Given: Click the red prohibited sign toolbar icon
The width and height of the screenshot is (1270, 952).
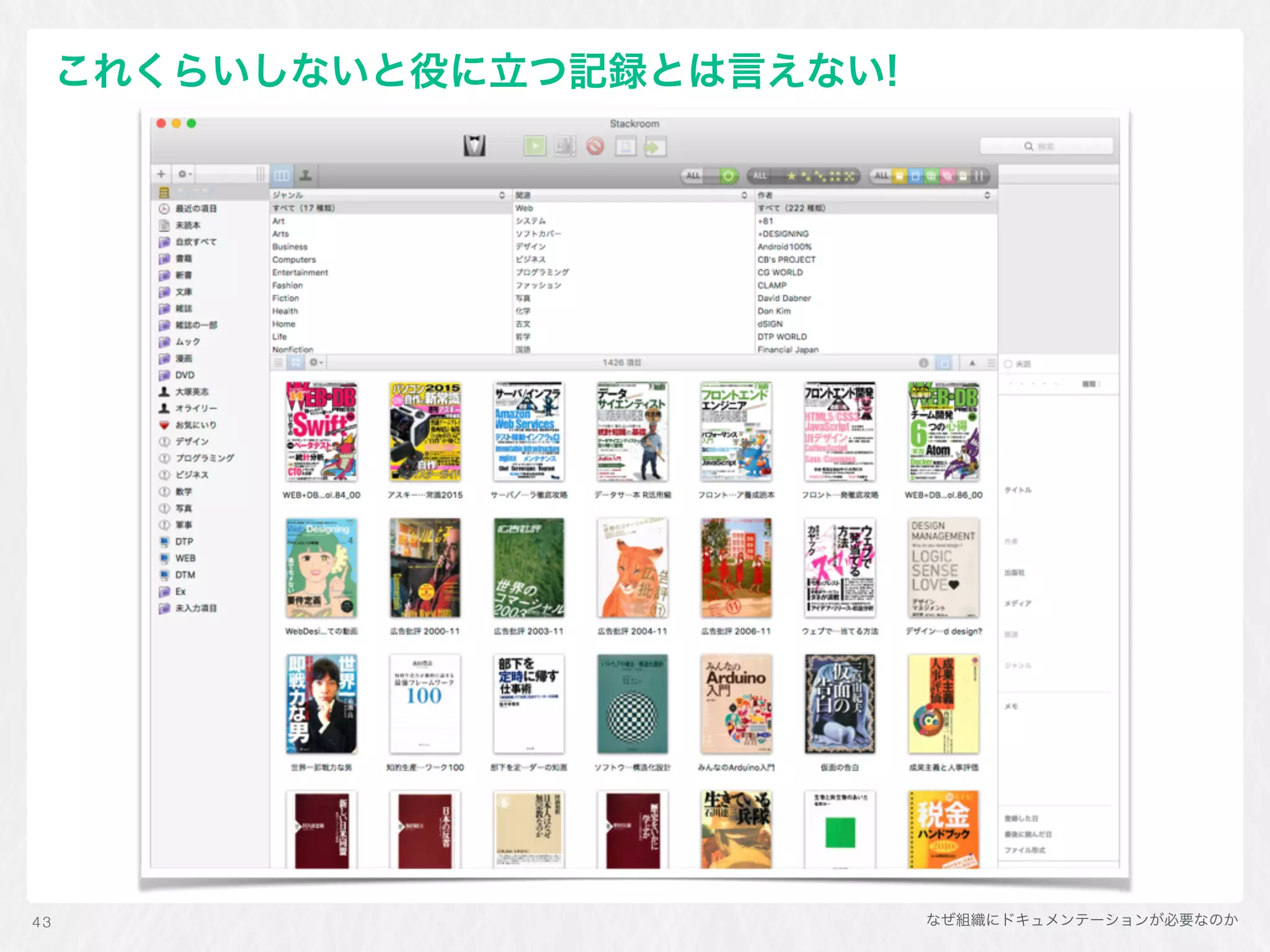Looking at the screenshot, I should tap(595, 146).
